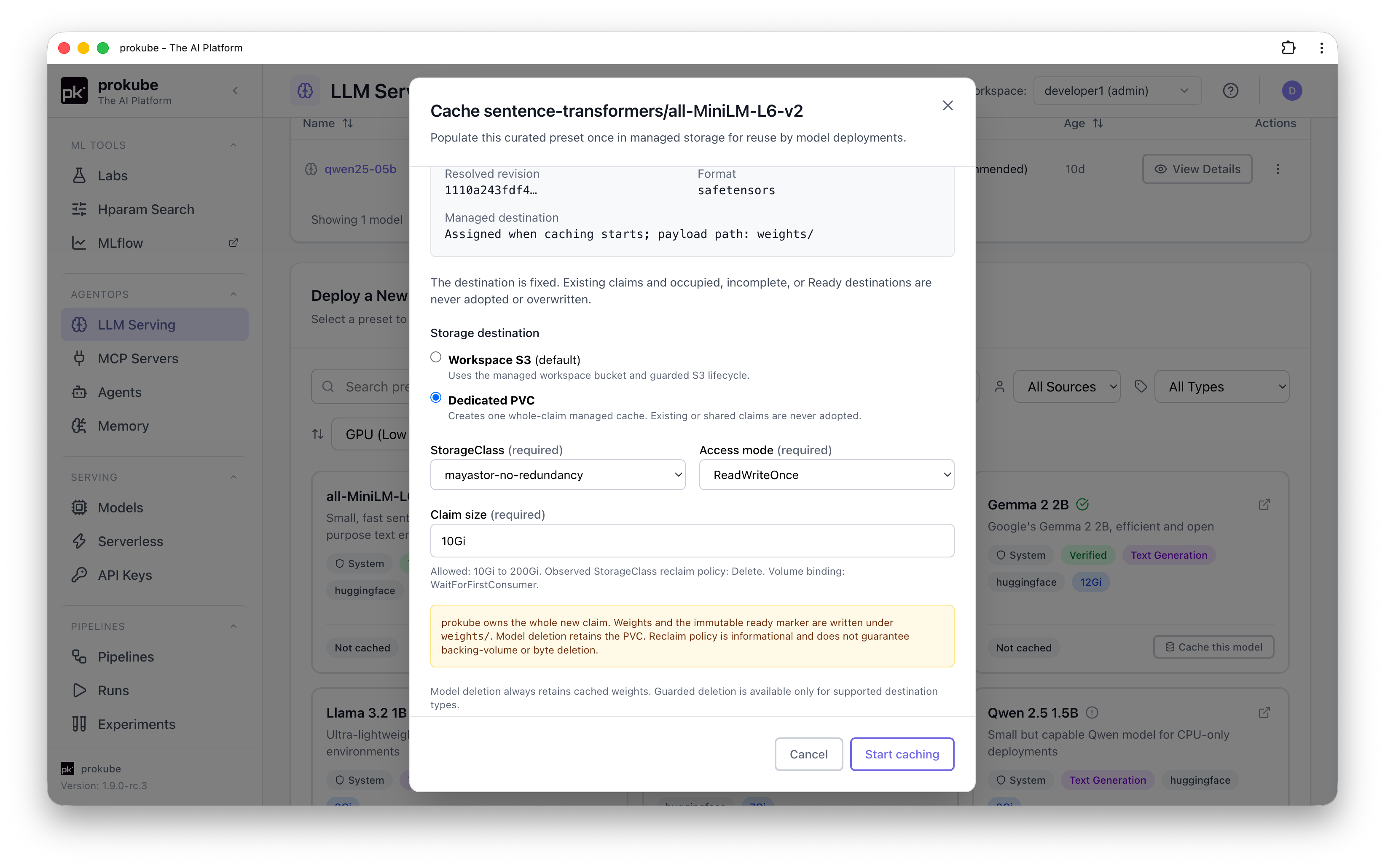The height and width of the screenshot is (868, 1385).
Task: Select Dedicated PVC storage destination
Action: click(436, 397)
